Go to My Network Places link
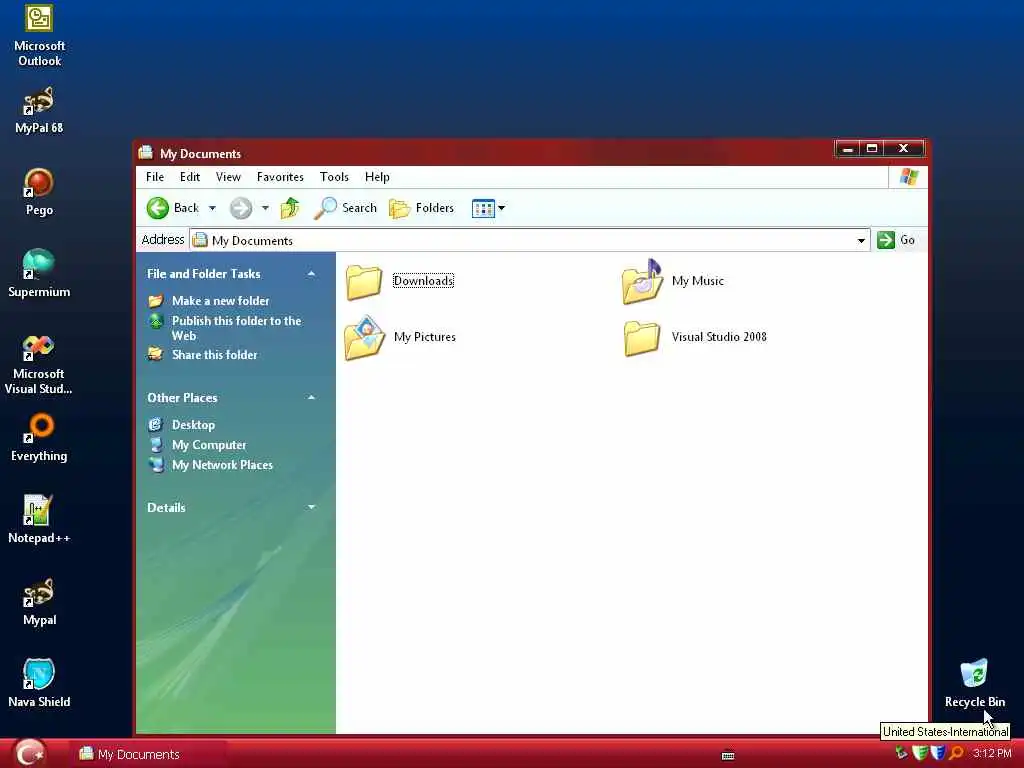The image size is (1024, 768). point(222,465)
